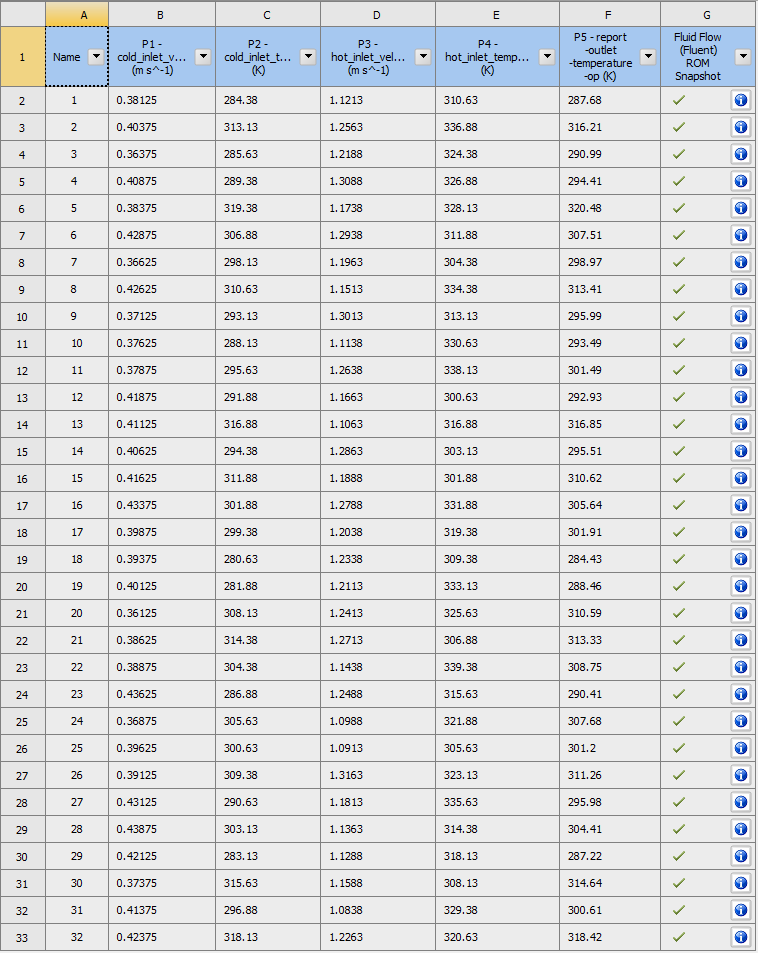Open P2 cold_inlet temperature filter dropdown
The height and width of the screenshot is (953, 758).
[x=308, y=57]
